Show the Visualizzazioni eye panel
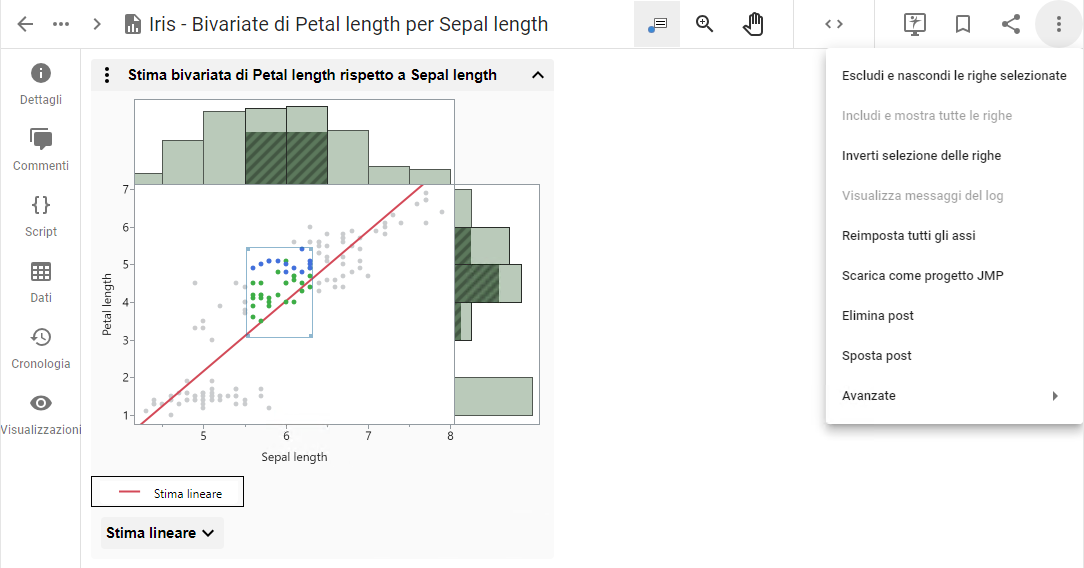The height and width of the screenshot is (568, 1084). 41,413
